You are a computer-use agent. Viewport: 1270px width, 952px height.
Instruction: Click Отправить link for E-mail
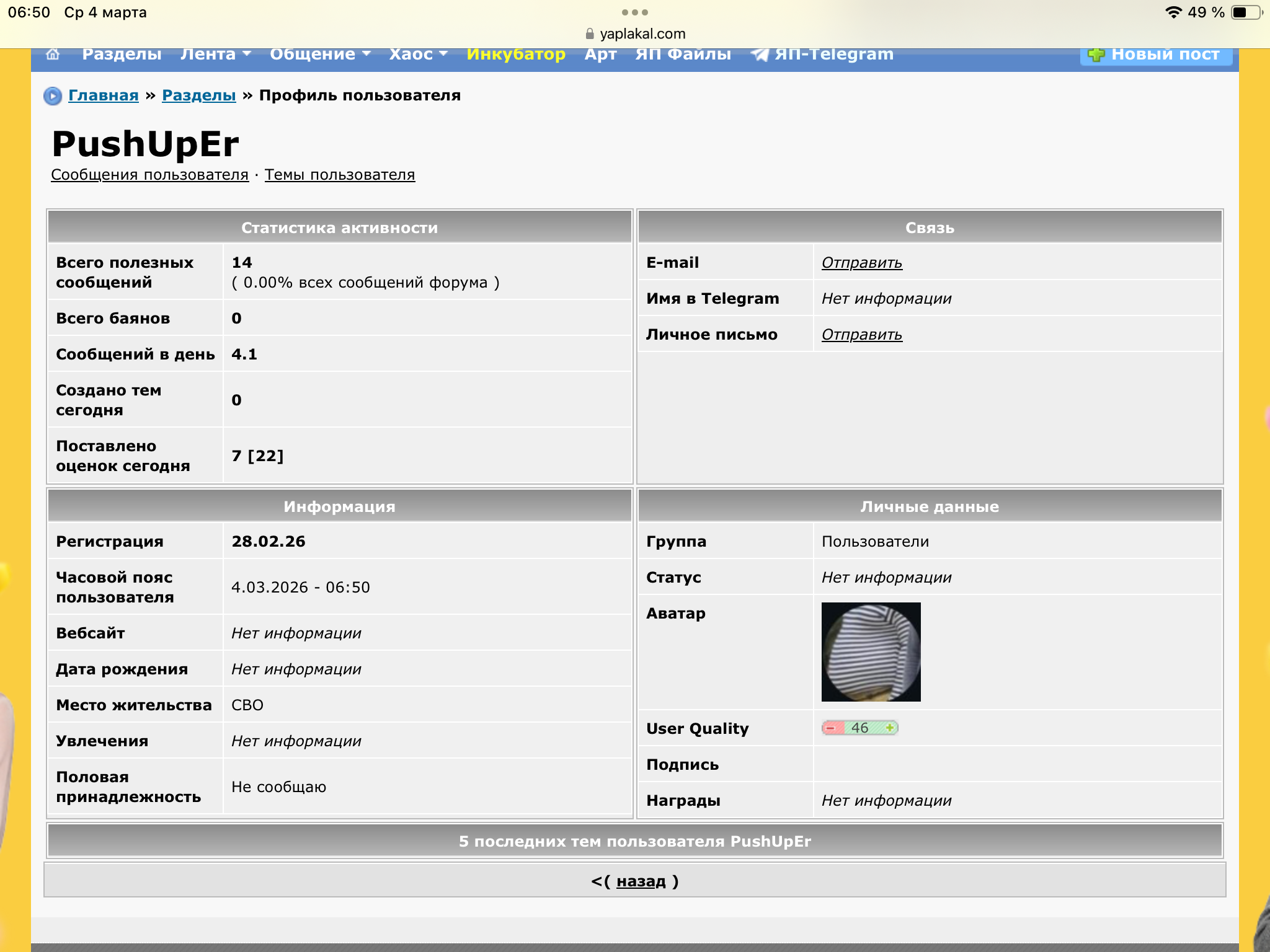862,263
